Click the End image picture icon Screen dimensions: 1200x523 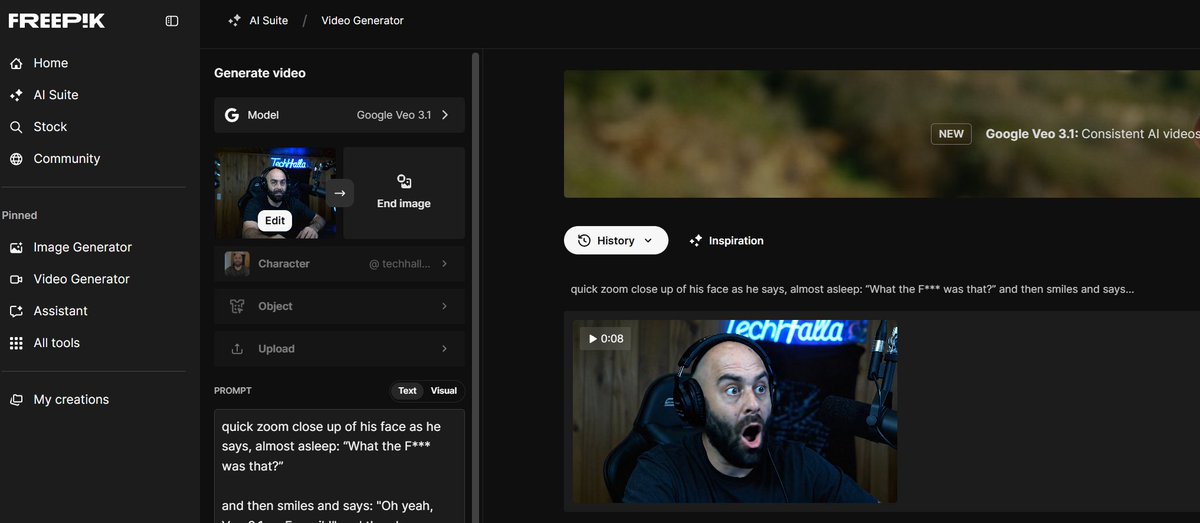point(404,181)
